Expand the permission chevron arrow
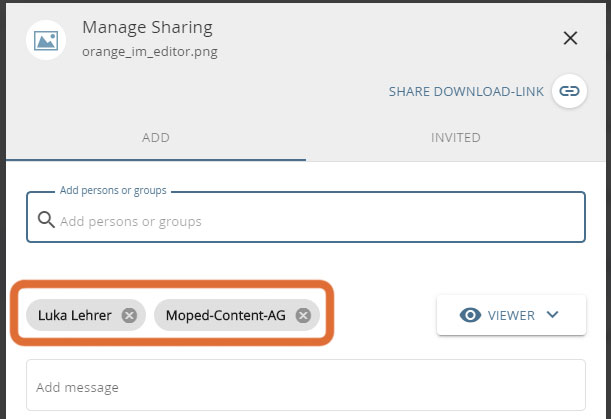The width and height of the screenshot is (611, 419). click(x=552, y=315)
